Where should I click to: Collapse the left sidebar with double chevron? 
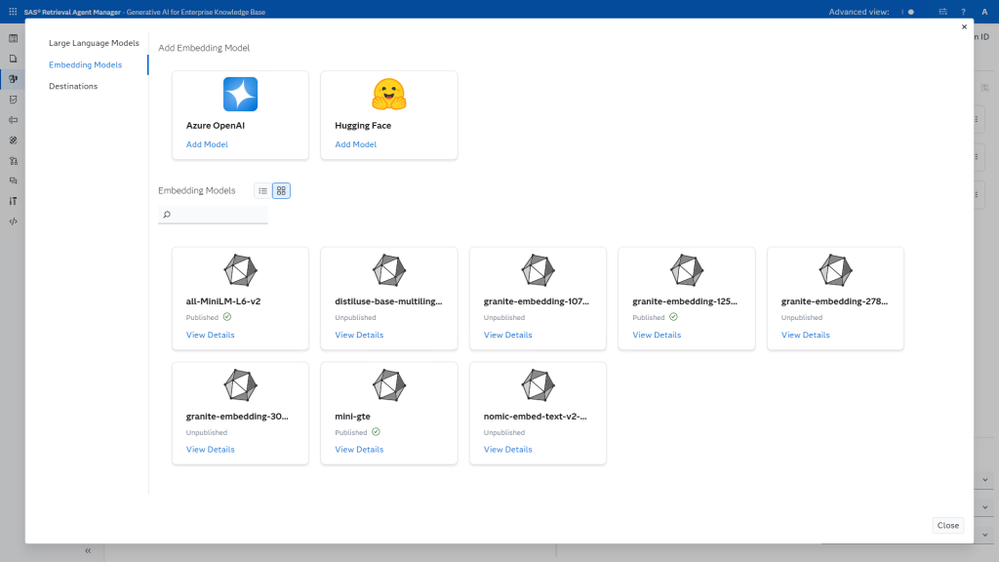click(88, 551)
